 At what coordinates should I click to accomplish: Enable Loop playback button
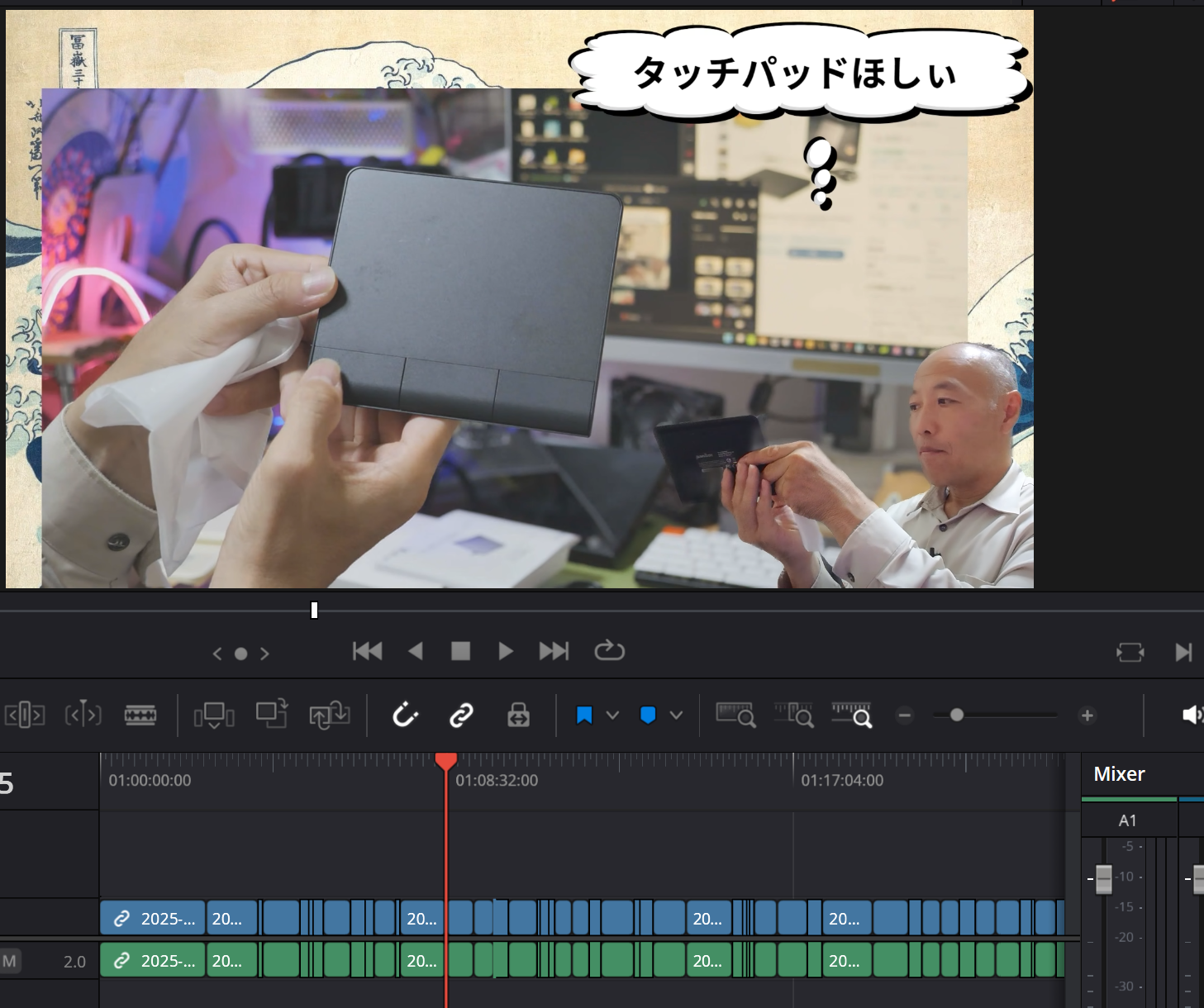click(609, 651)
